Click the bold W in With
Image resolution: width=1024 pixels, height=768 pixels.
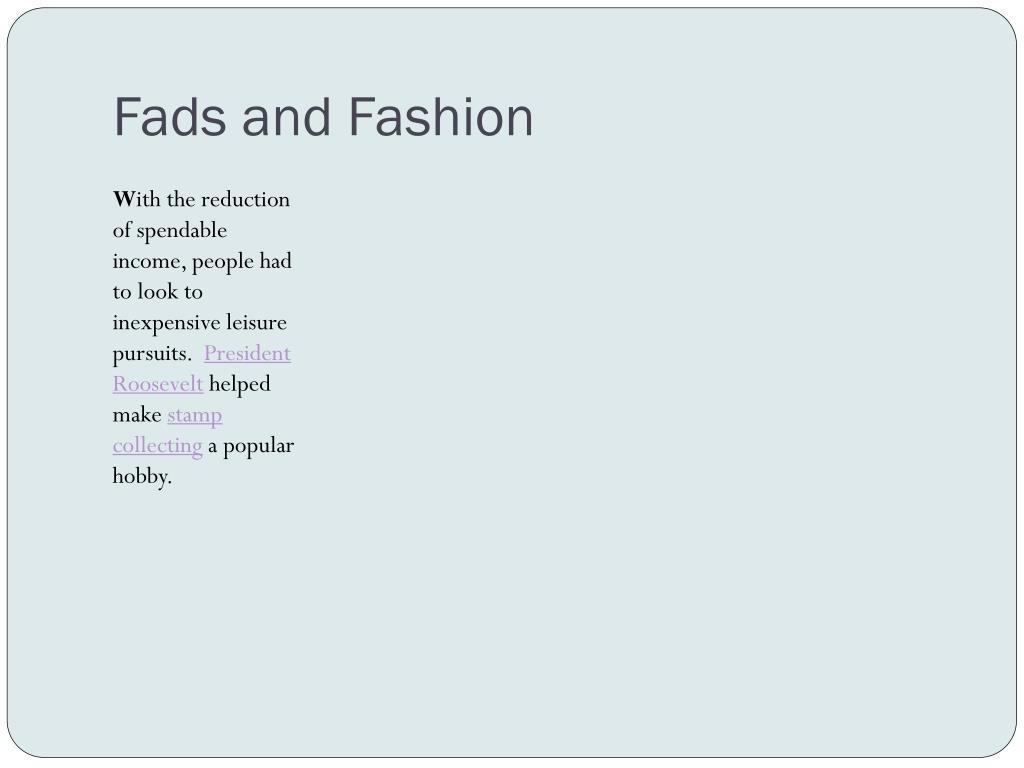point(123,199)
